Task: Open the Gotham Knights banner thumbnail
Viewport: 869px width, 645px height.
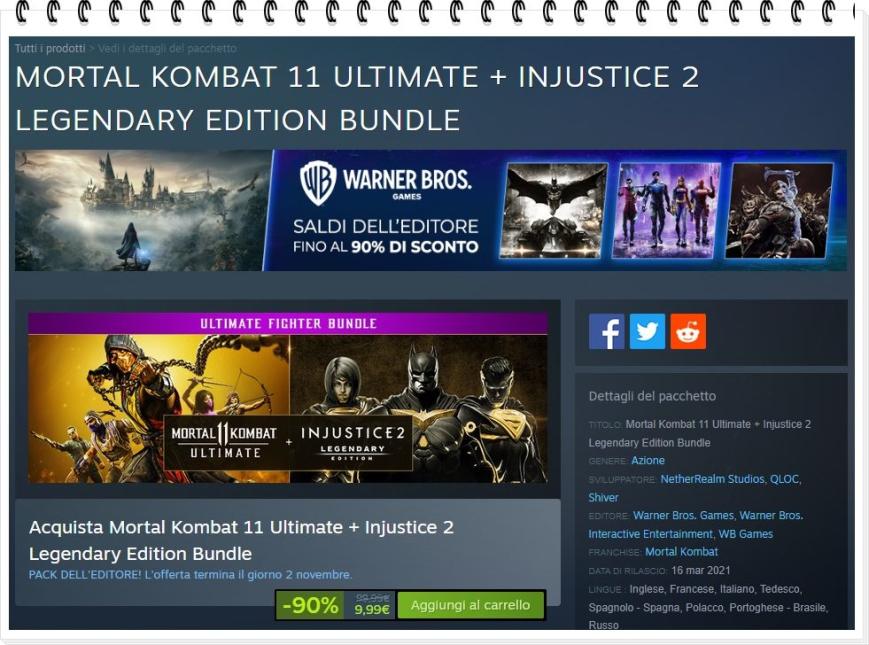Action: click(x=667, y=210)
